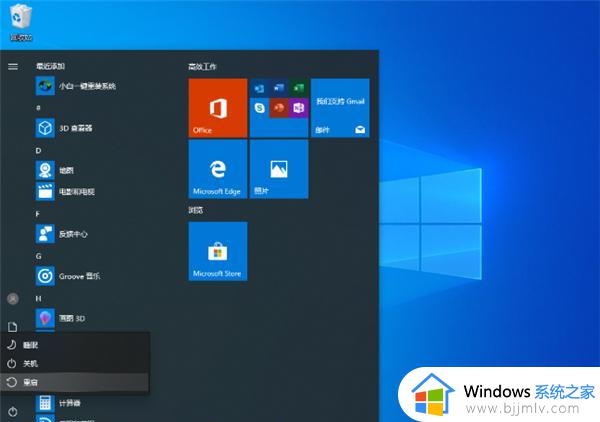Open the 地图 maps app
The height and width of the screenshot is (422, 600).
click(55, 170)
